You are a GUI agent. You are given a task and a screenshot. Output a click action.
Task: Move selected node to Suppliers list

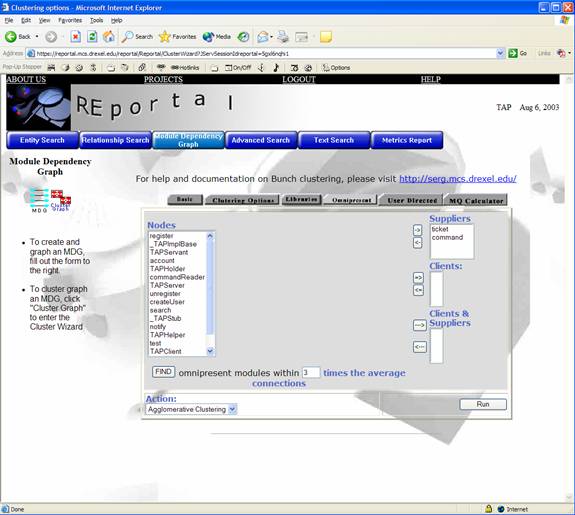[x=418, y=230]
